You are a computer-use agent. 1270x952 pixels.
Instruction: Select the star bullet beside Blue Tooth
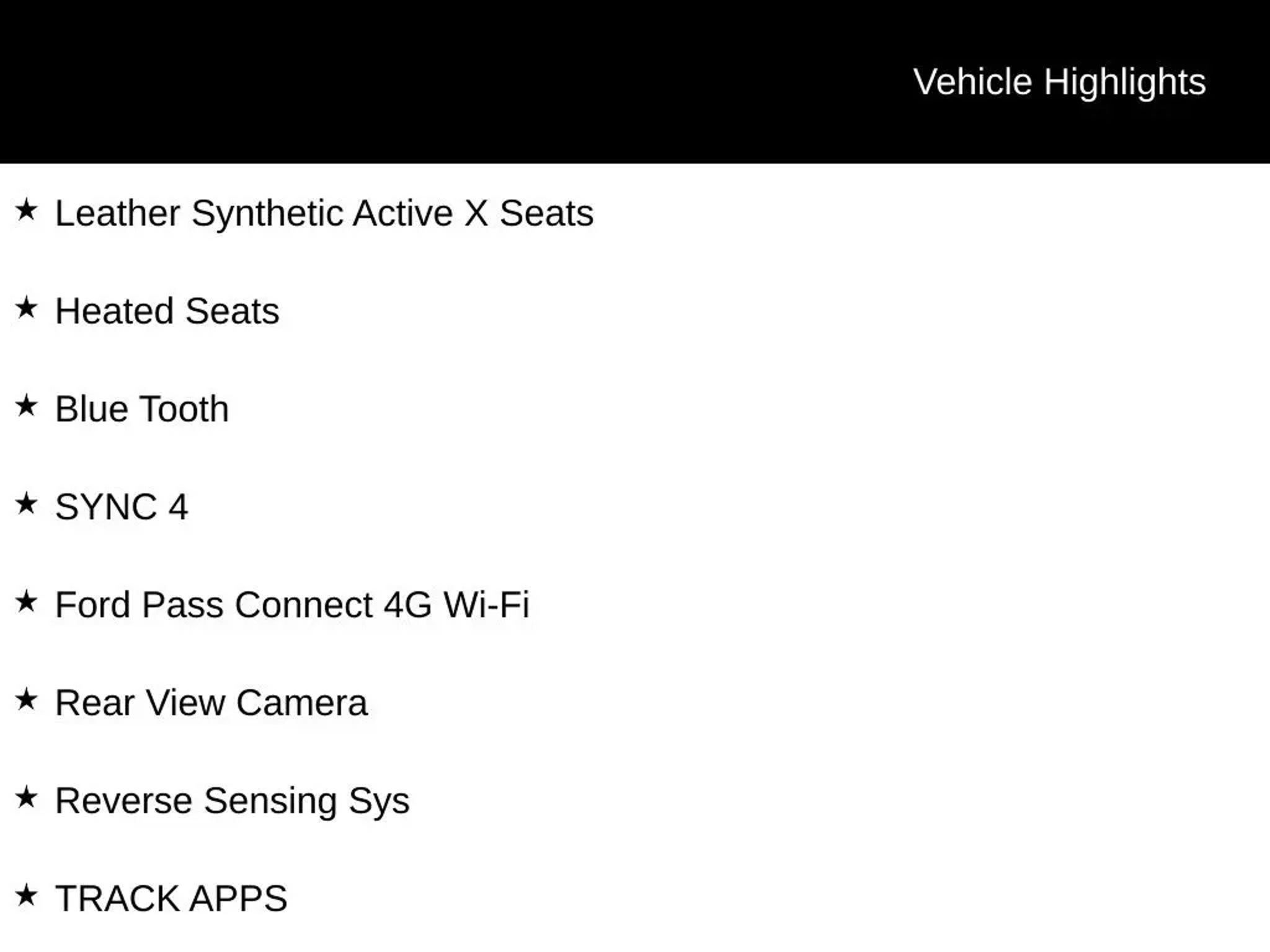[x=26, y=406]
